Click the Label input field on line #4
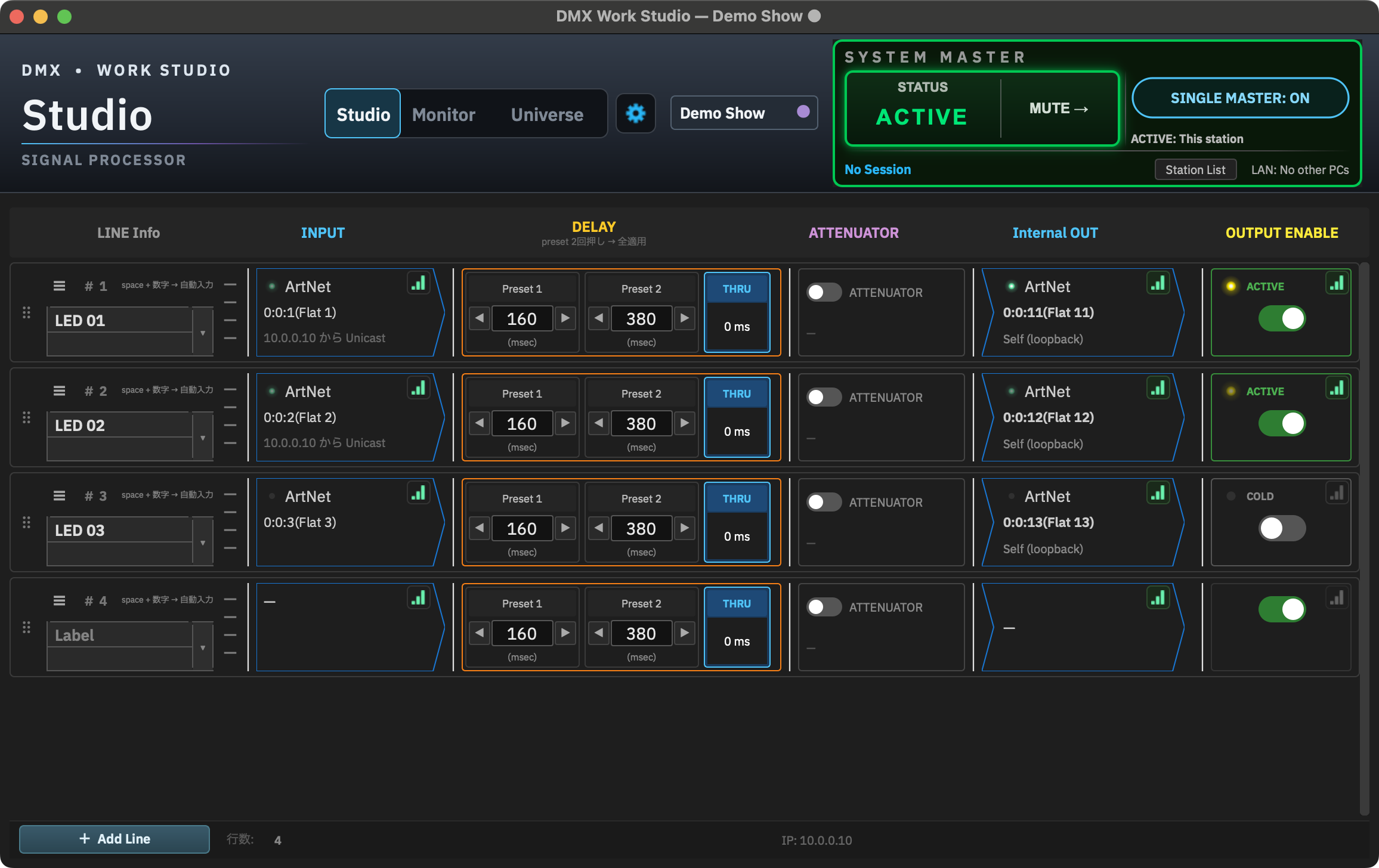The image size is (1379, 868). point(120,635)
